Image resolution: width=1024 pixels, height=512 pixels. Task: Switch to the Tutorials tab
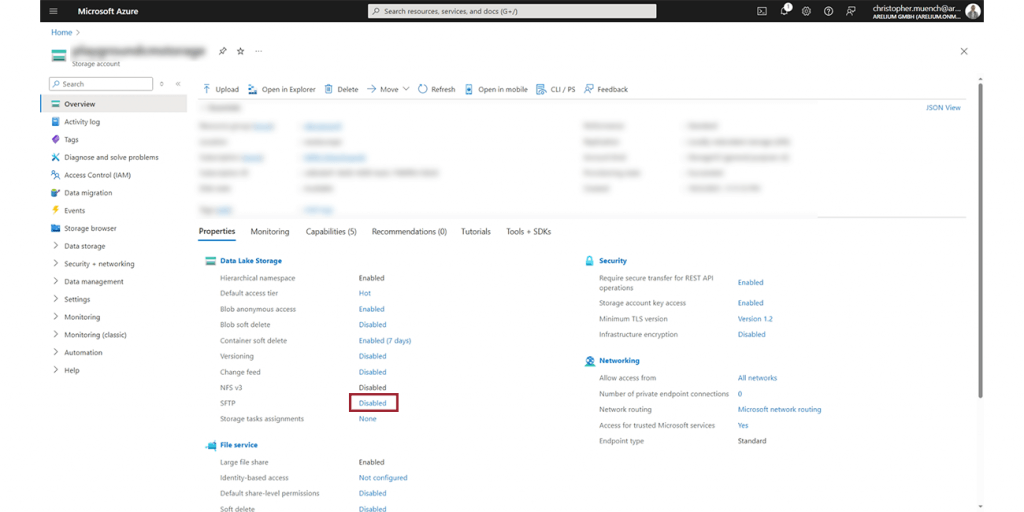476,232
